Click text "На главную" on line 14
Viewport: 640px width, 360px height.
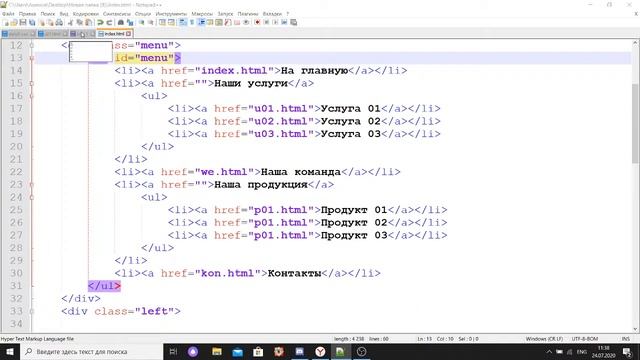click(314, 71)
